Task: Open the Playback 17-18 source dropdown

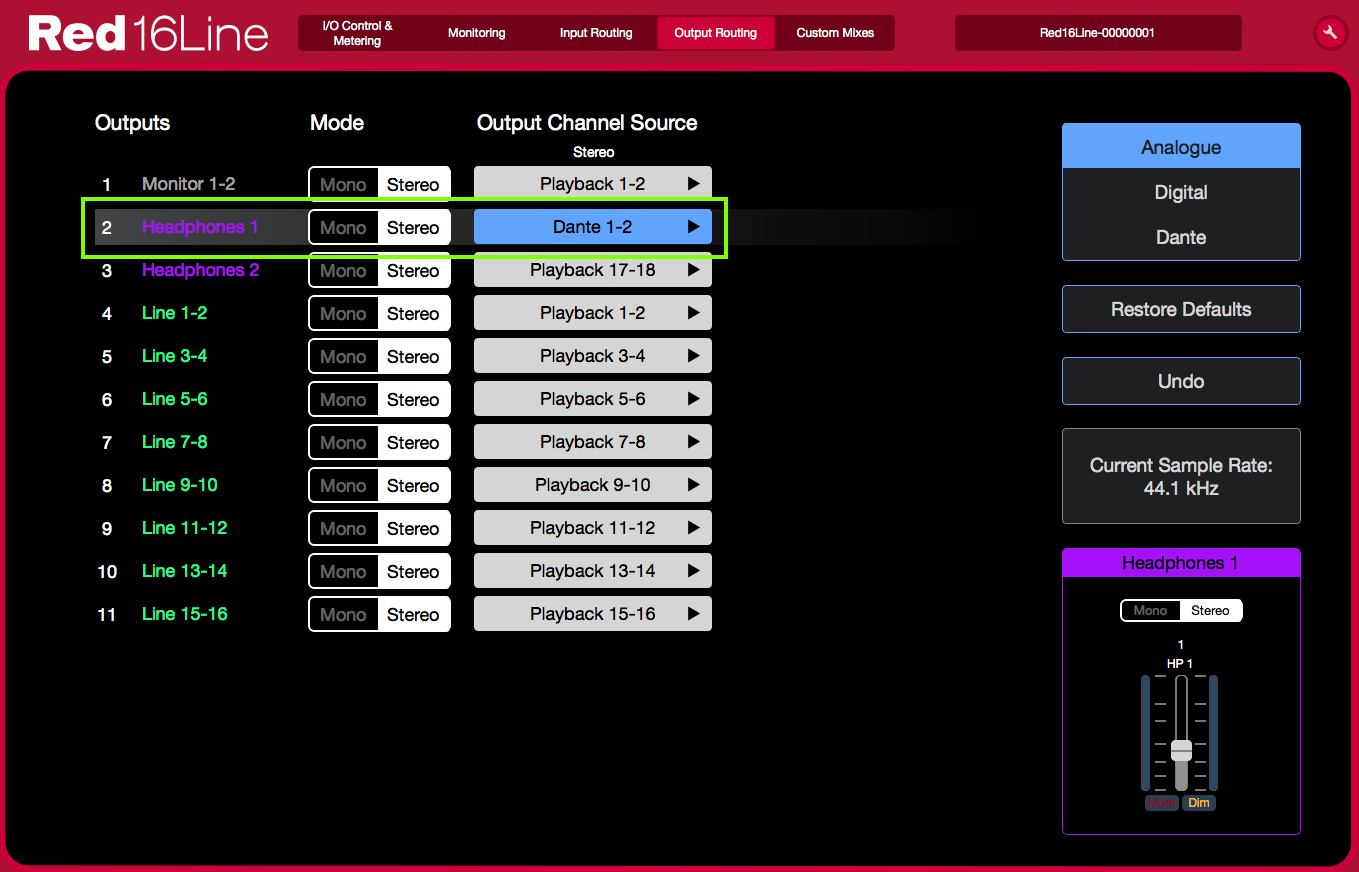Action: [593, 270]
